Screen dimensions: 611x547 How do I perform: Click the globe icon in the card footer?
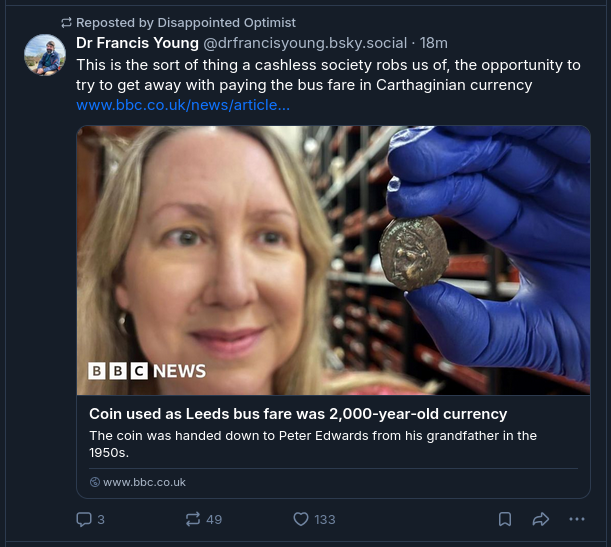[x=95, y=482]
